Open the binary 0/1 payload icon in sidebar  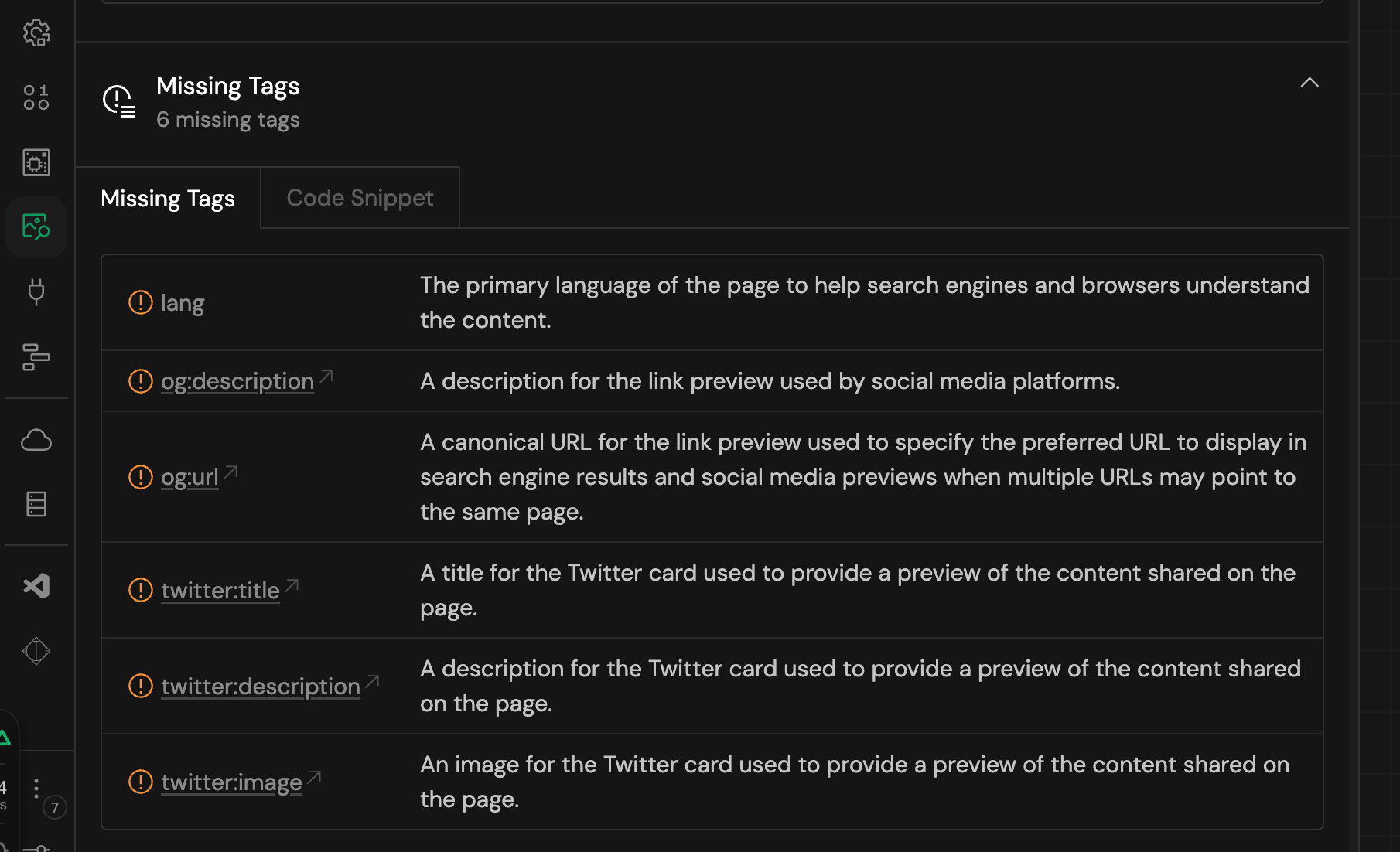coord(36,97)
